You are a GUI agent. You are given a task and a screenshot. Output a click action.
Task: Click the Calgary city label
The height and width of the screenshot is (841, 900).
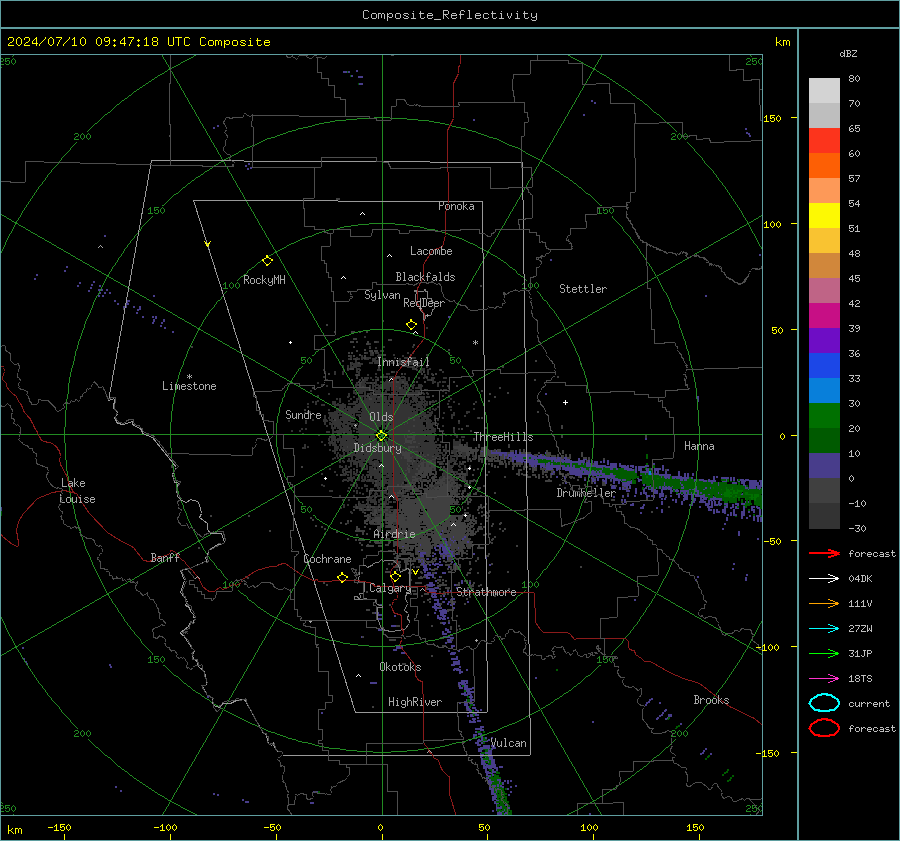[x=390, y=588]
